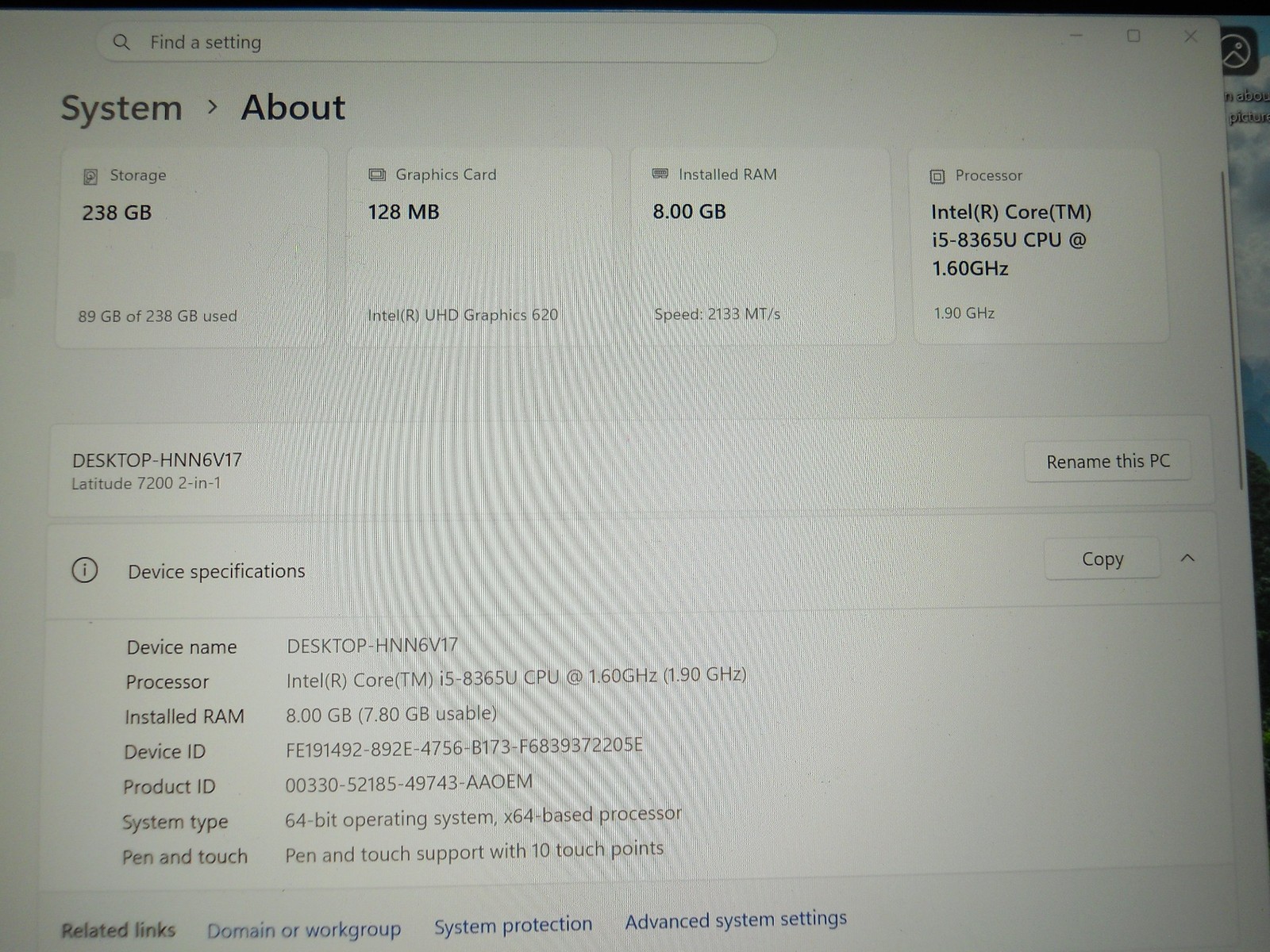This screenshot has height=952, width=1270.
Task: Select the 8.00 GB installed RAM value
Action: pyautogui.click(x=689, y=212)
